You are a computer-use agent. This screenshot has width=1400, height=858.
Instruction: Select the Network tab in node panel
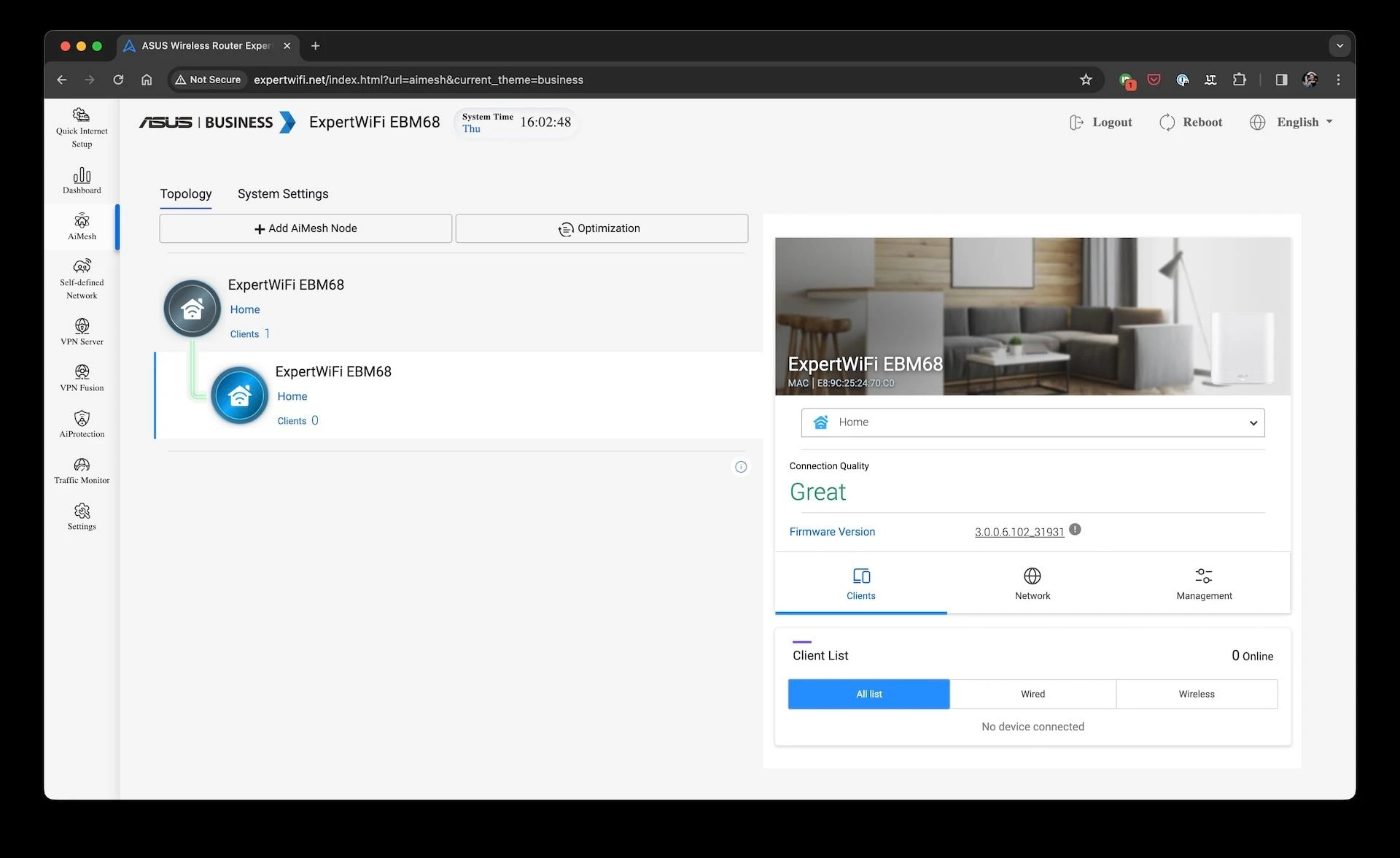click(x=1032, y=584)
